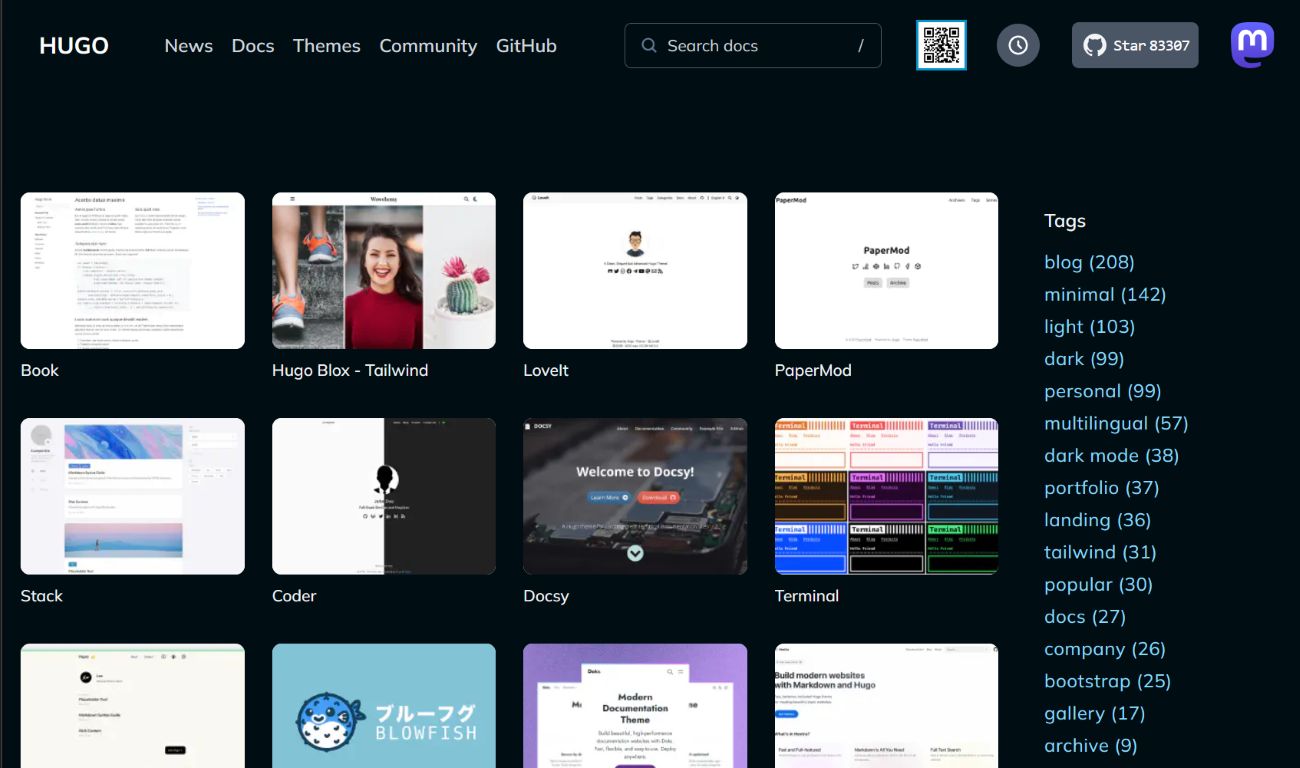Image resolution: width=1300 pixels, height=768 pixels.
Task: Filter themes by the minimal tag
Action: (x=1105, y=294)
